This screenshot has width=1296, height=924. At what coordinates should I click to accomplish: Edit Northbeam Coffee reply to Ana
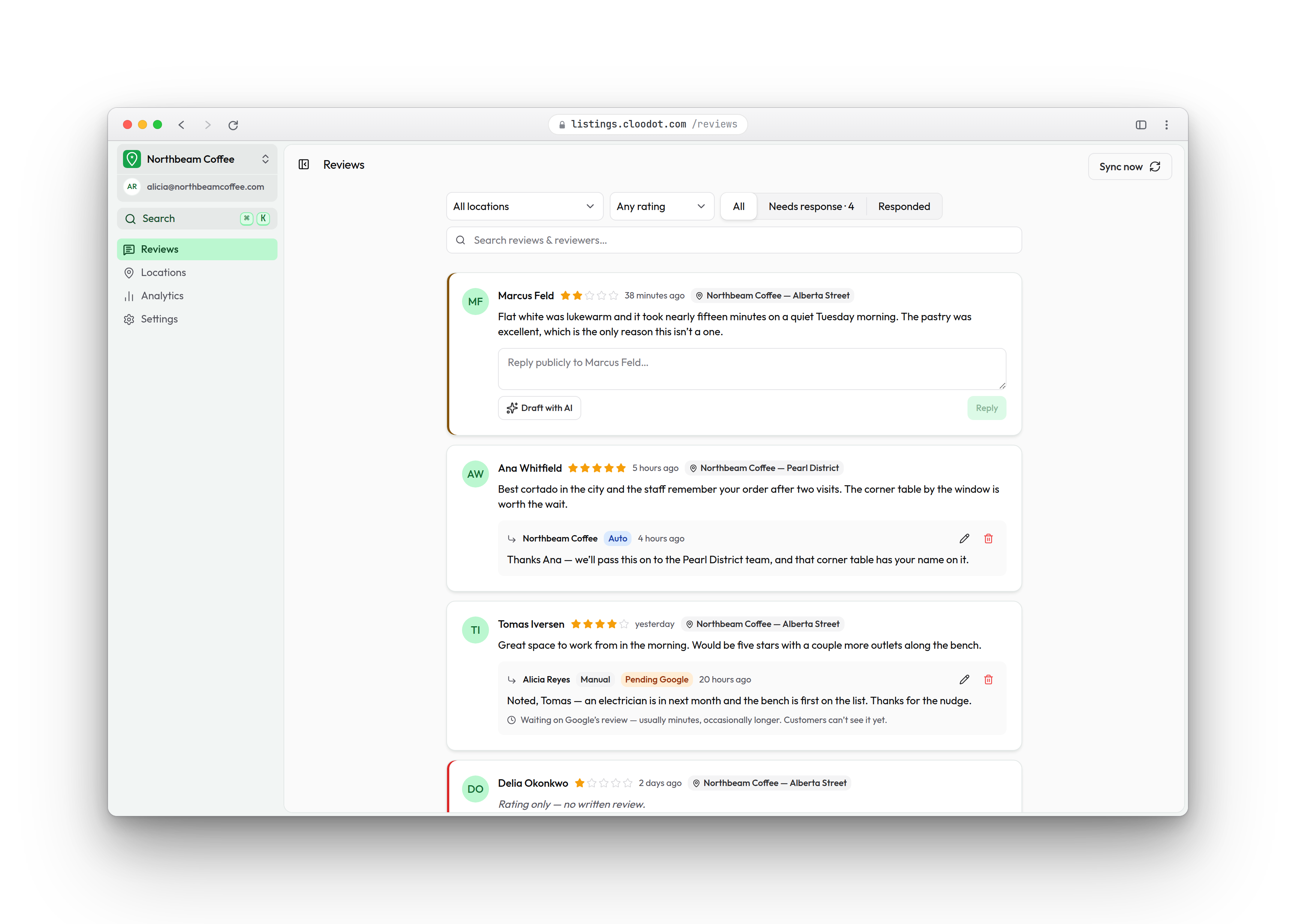[964, 538]
